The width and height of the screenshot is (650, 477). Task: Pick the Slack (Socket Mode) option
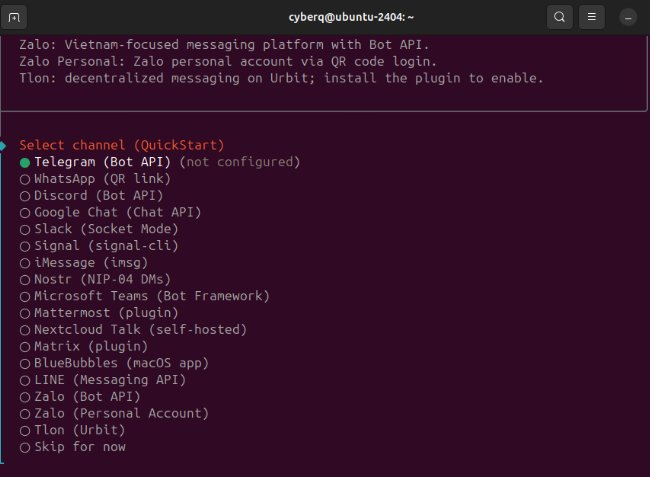[25, 229]
